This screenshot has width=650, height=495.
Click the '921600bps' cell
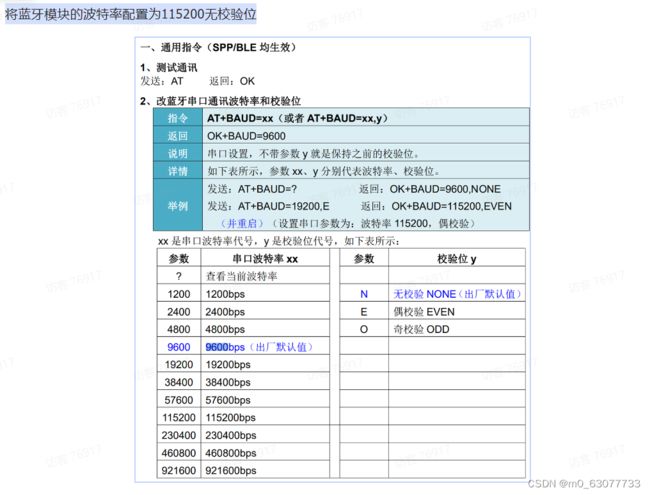[265, 470]
